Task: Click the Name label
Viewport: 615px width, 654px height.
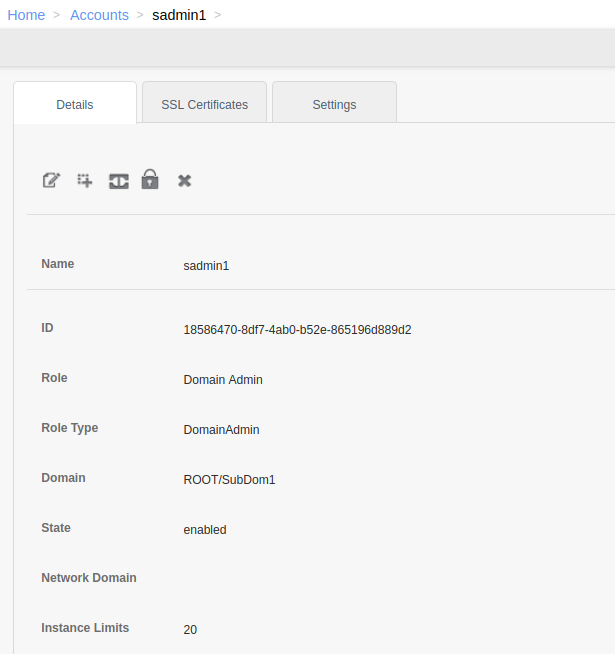Action: point(58,264)
